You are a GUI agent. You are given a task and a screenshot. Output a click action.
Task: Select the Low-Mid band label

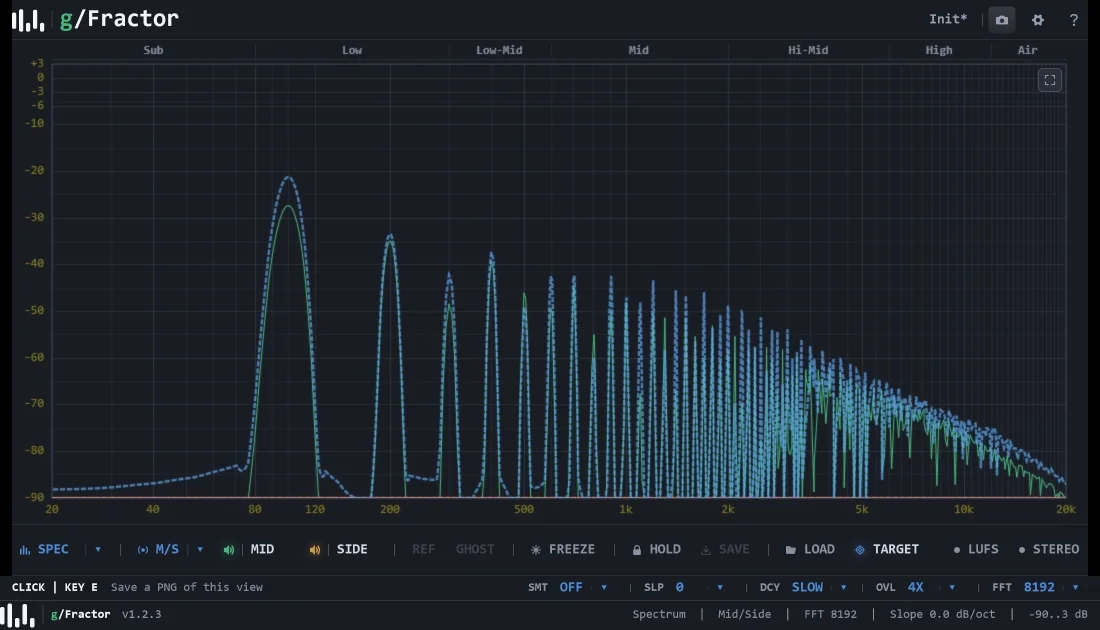click(499, 50)
